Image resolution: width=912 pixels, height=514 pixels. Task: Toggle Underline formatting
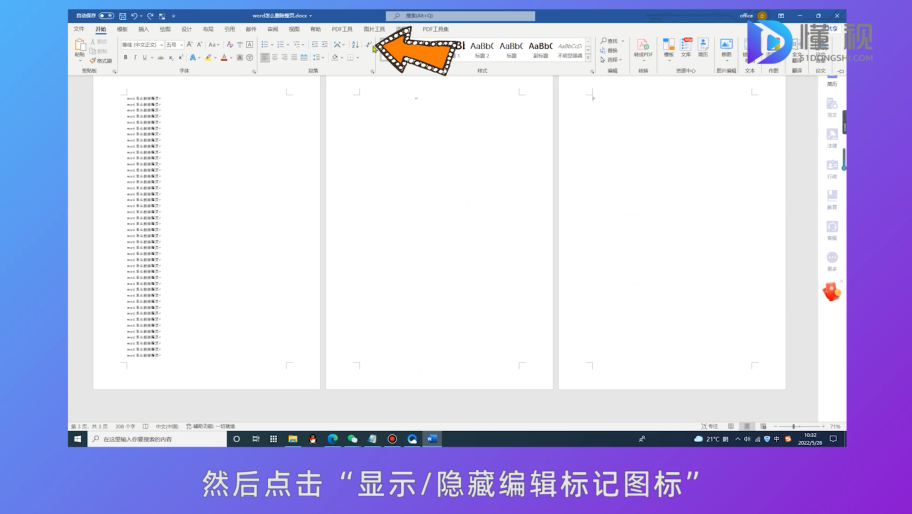144,58
